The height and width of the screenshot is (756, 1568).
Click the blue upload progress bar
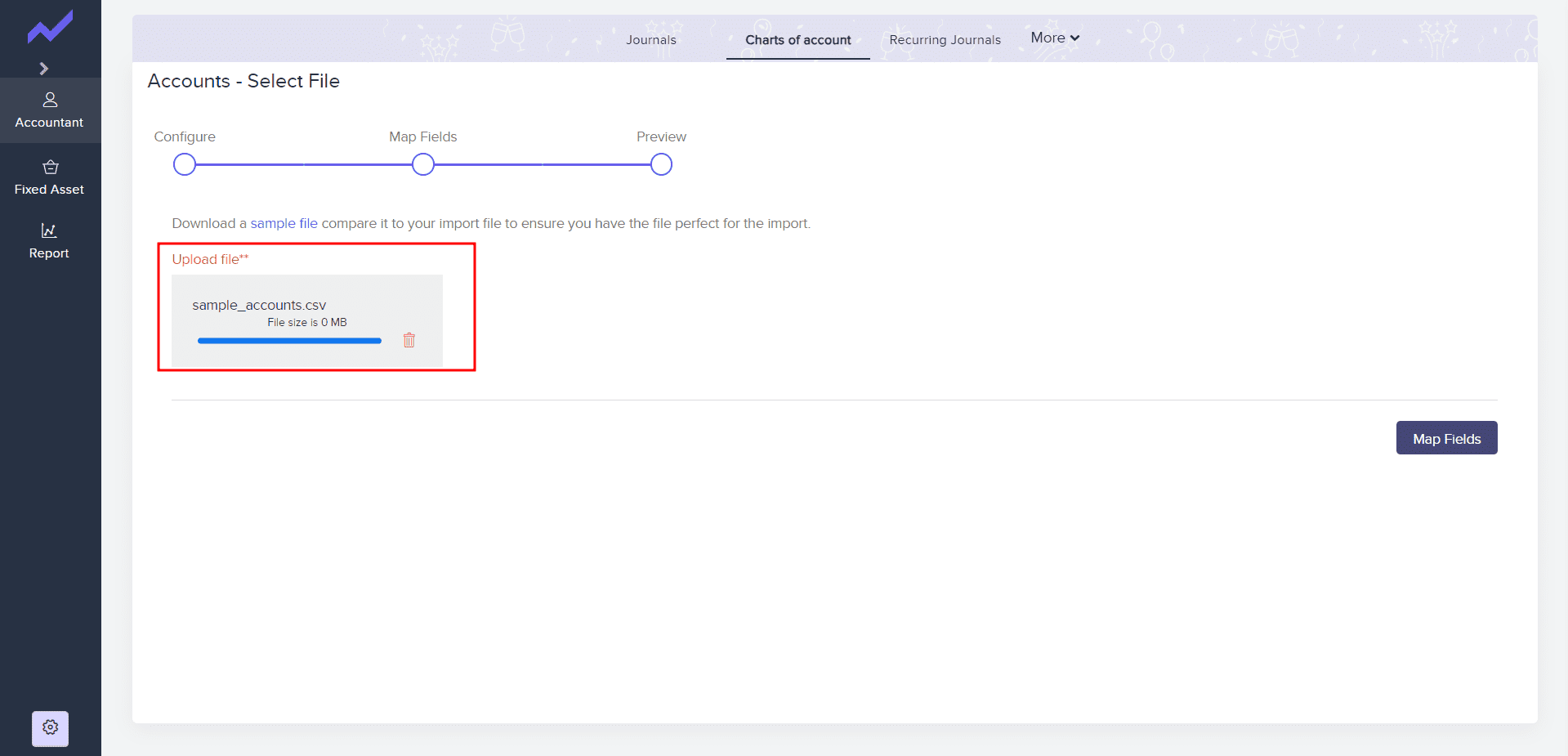pos(289,341)
